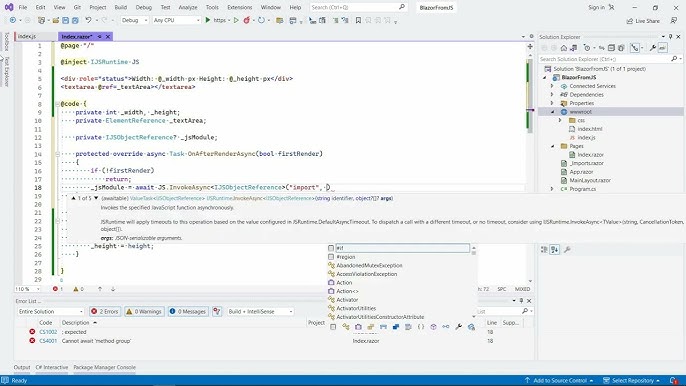Toggle the 2 Errors filter button

click(x=105, y=311)
